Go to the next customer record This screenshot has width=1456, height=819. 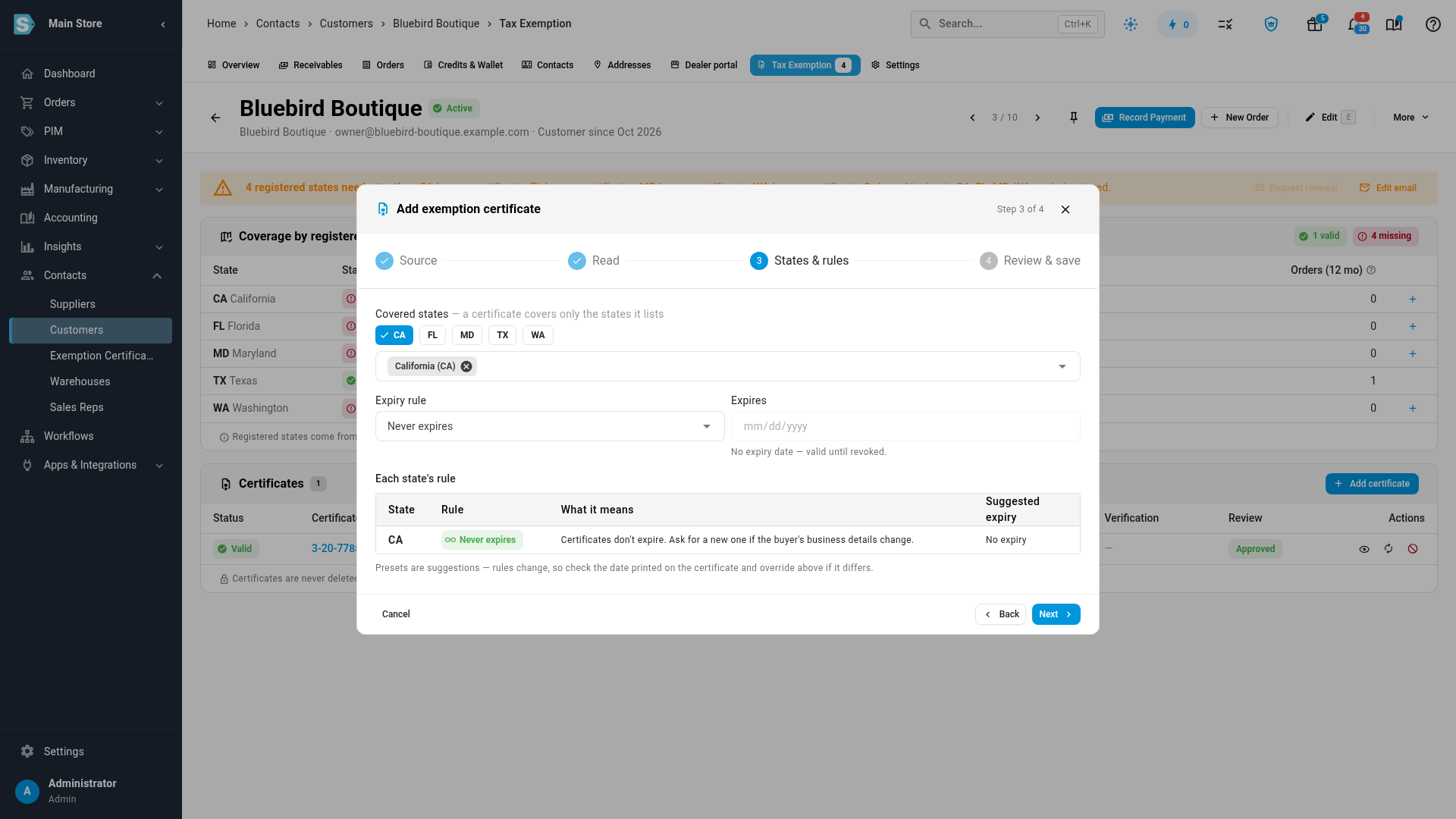1037,118
